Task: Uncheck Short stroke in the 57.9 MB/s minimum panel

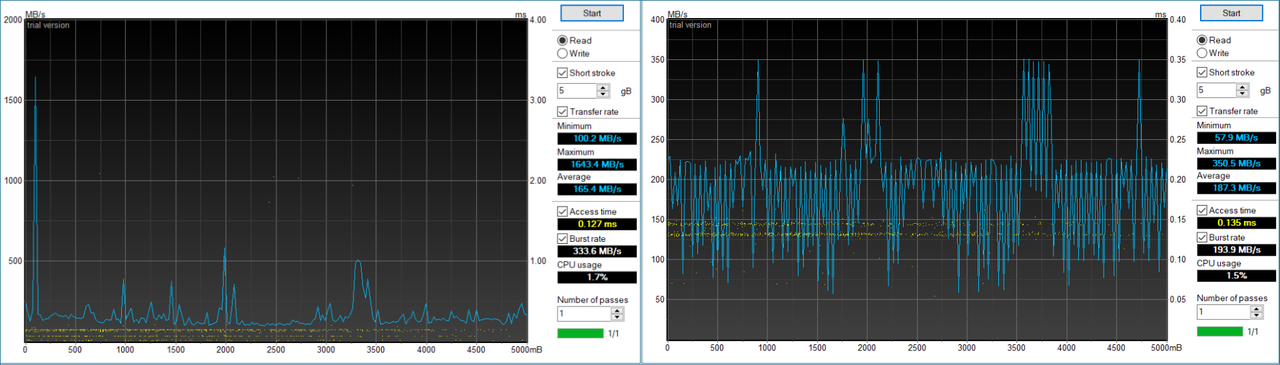Action: (x=1202, y=72)
